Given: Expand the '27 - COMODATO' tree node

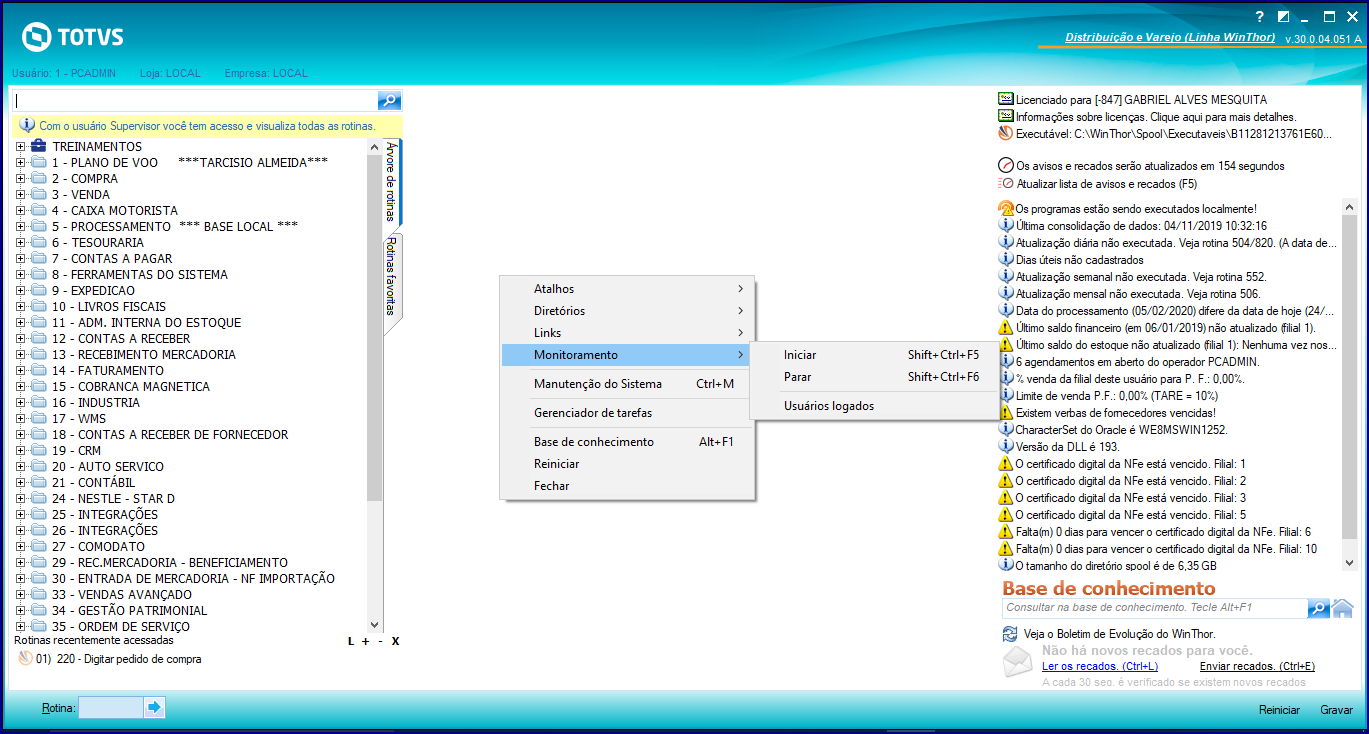Looking at the screenshot, I should [x=20, y=546].
